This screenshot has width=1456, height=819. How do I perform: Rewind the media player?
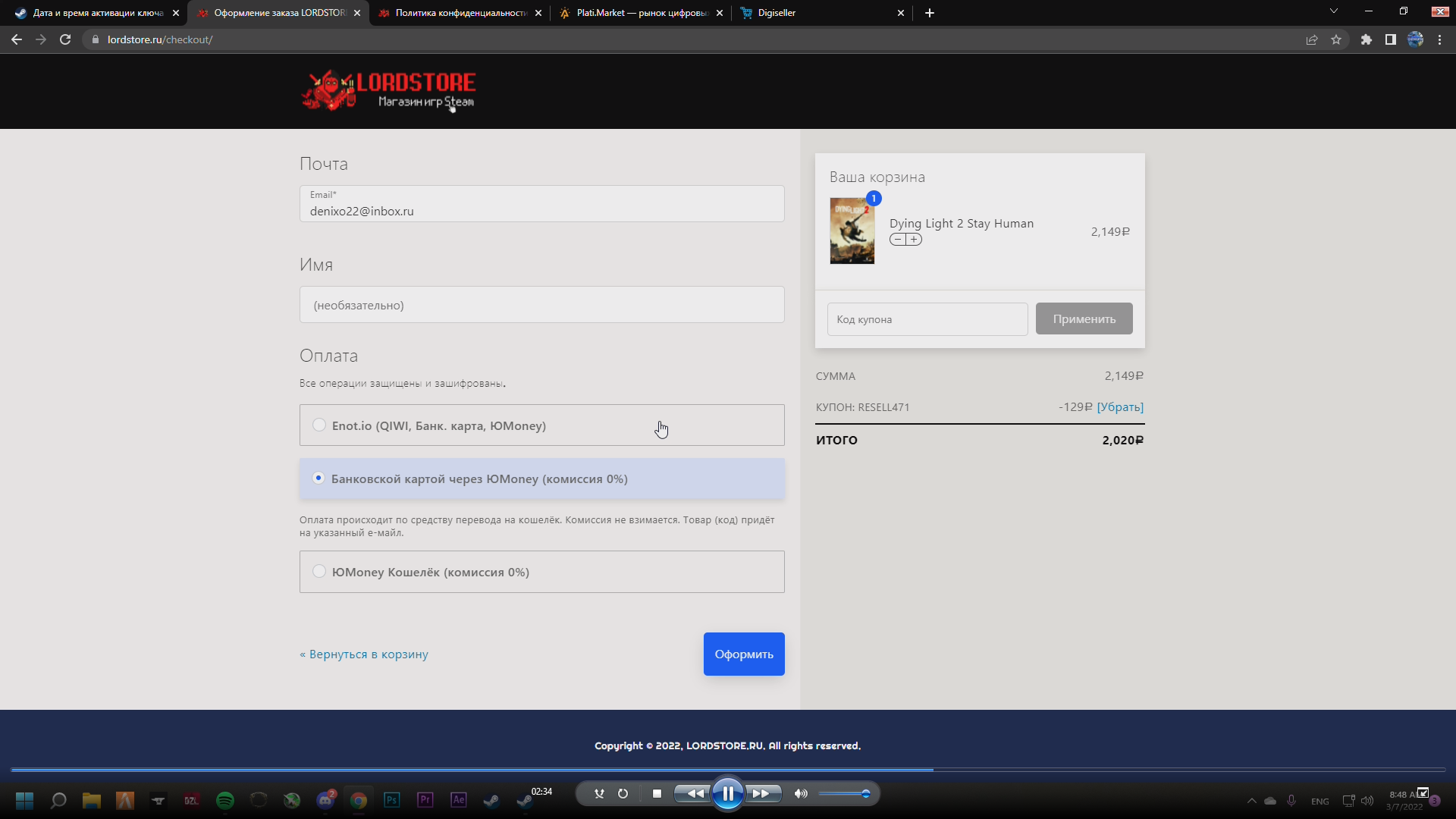(694, 794)
